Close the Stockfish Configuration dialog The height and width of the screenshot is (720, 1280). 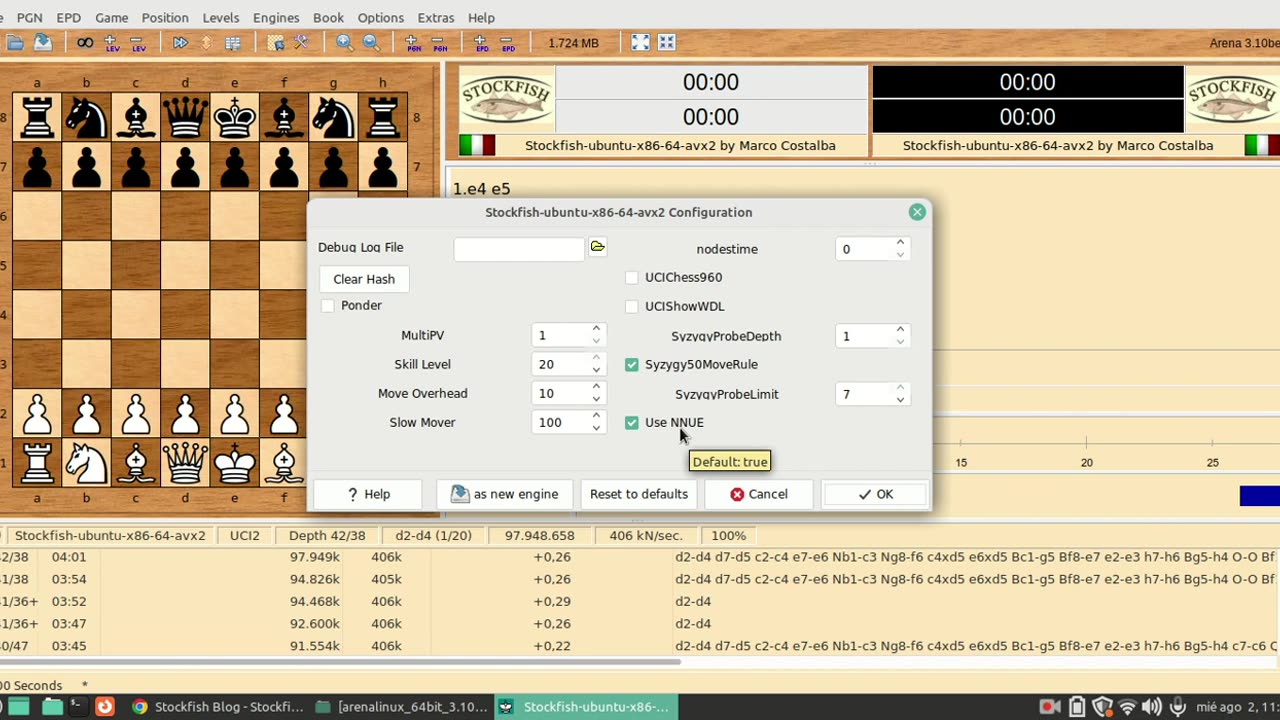917,212
